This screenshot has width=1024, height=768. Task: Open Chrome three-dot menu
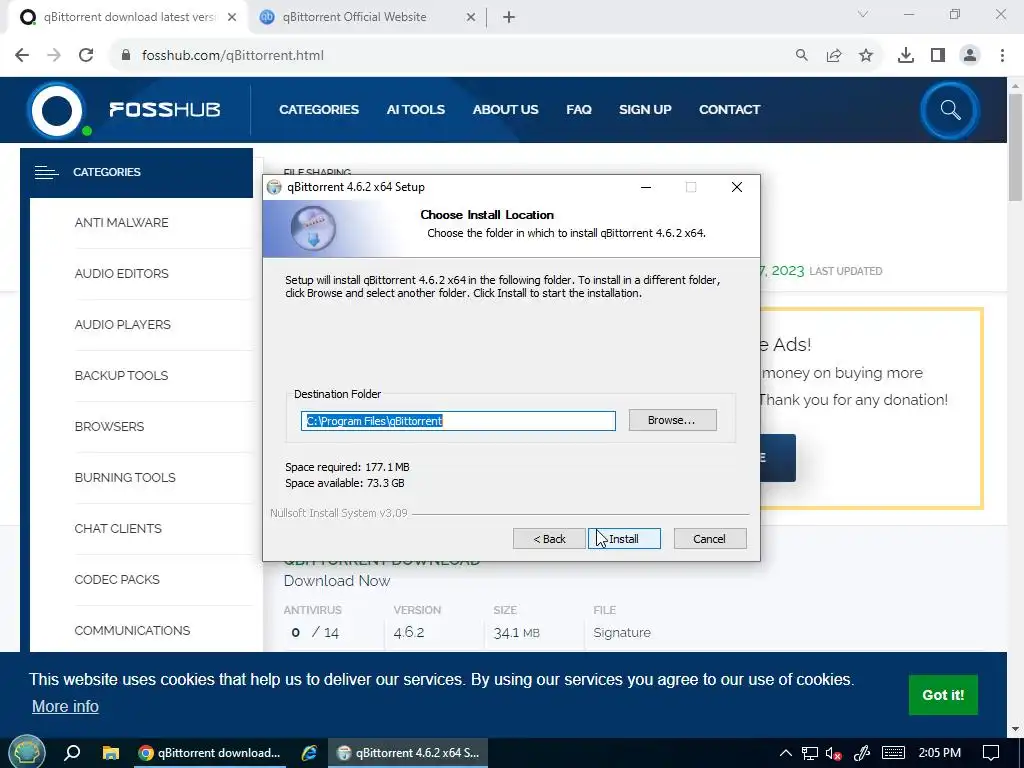[1002, 56]
